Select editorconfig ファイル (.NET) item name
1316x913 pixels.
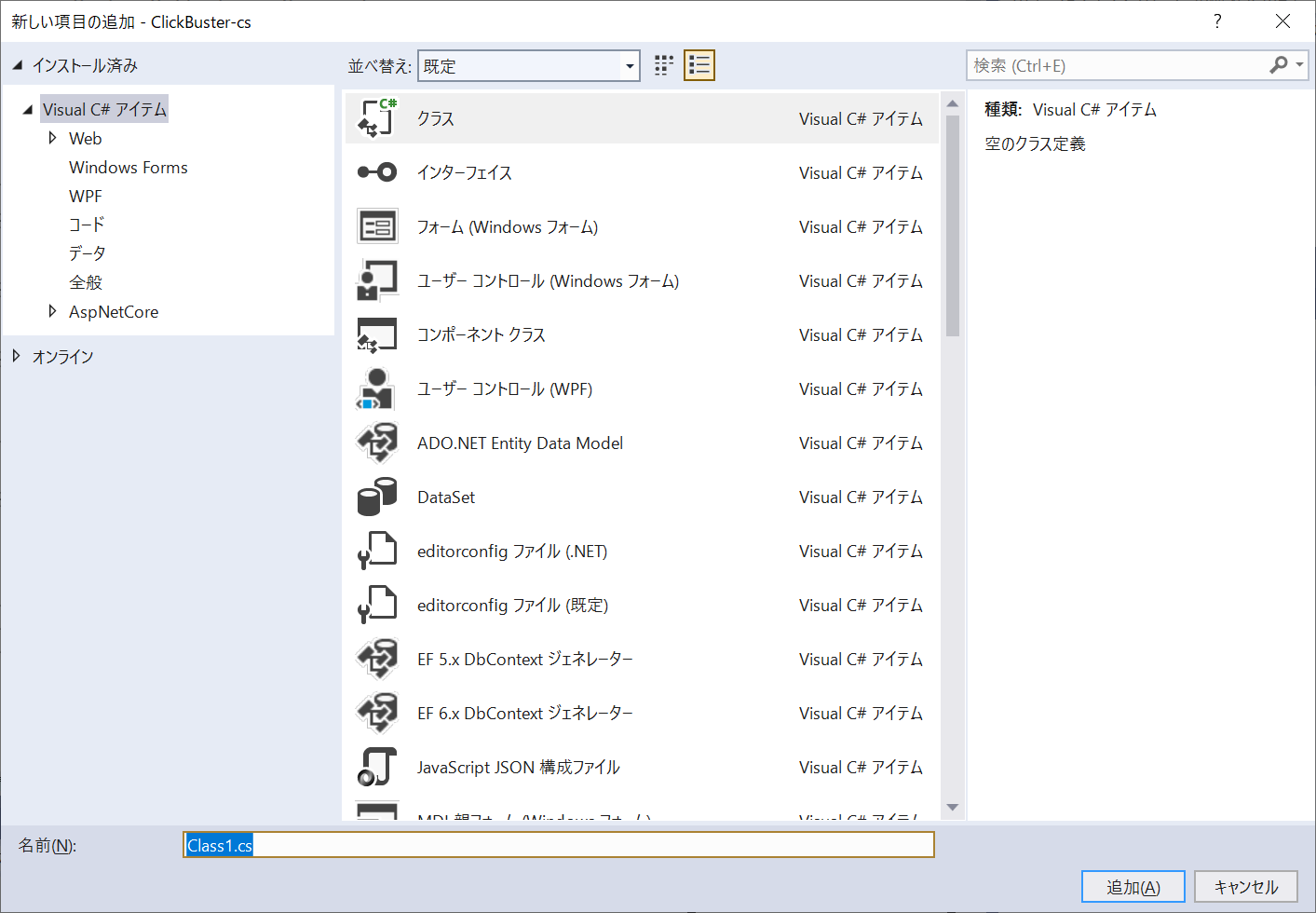512,551
